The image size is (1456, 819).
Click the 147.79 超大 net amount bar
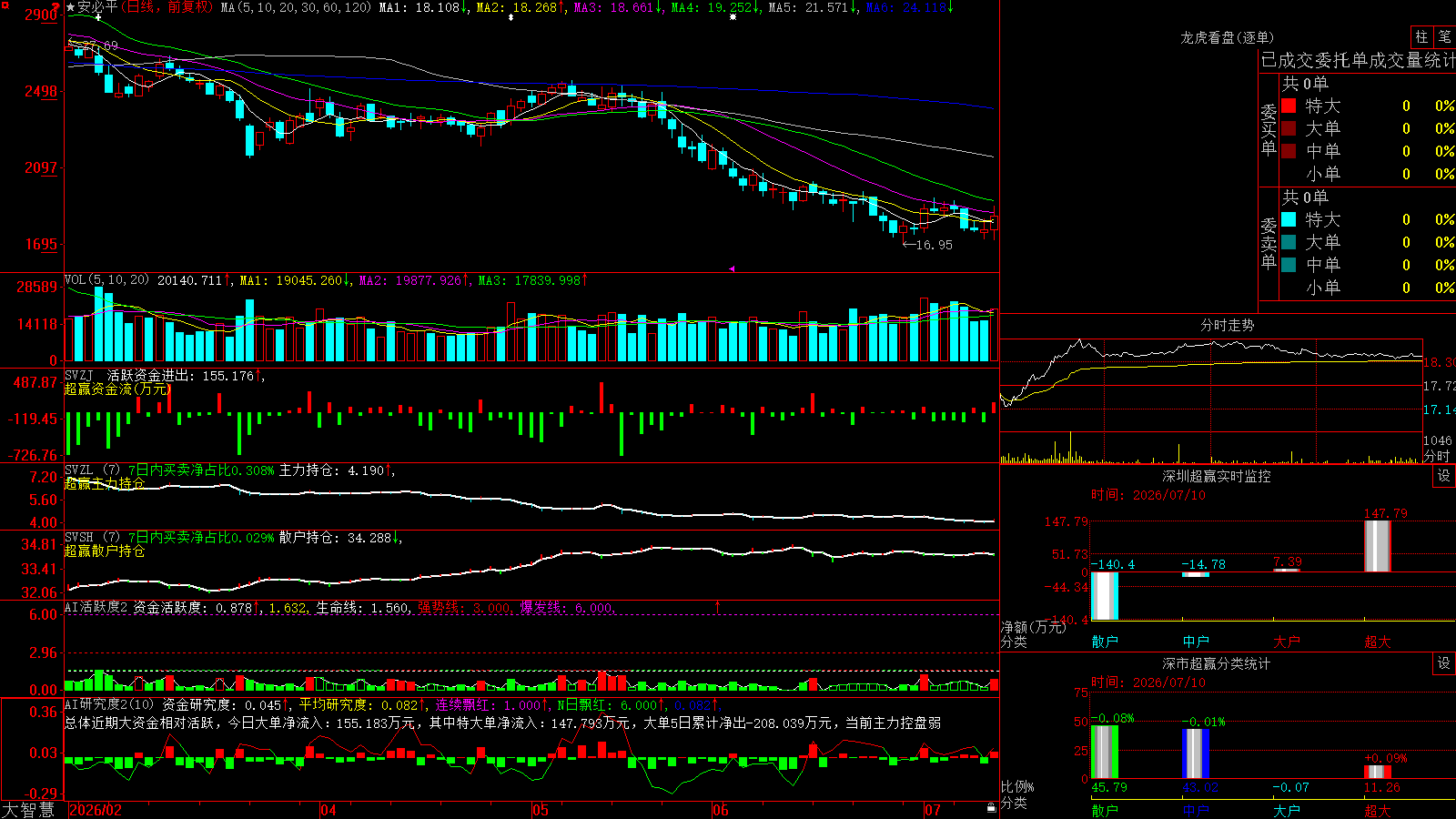tap(1378, 546)
